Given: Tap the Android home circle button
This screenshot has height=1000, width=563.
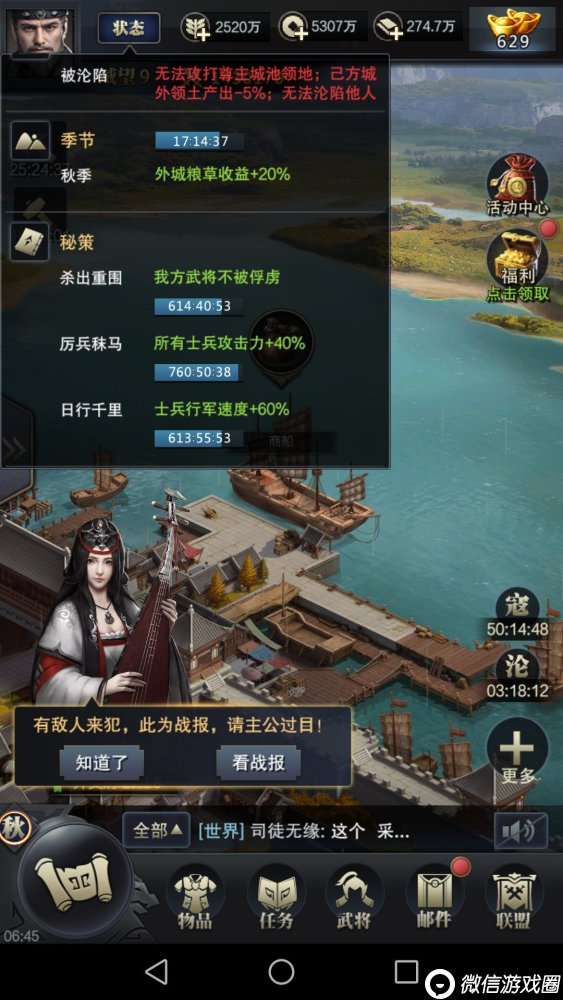Looking at the screenshot, I should point(281,971).
